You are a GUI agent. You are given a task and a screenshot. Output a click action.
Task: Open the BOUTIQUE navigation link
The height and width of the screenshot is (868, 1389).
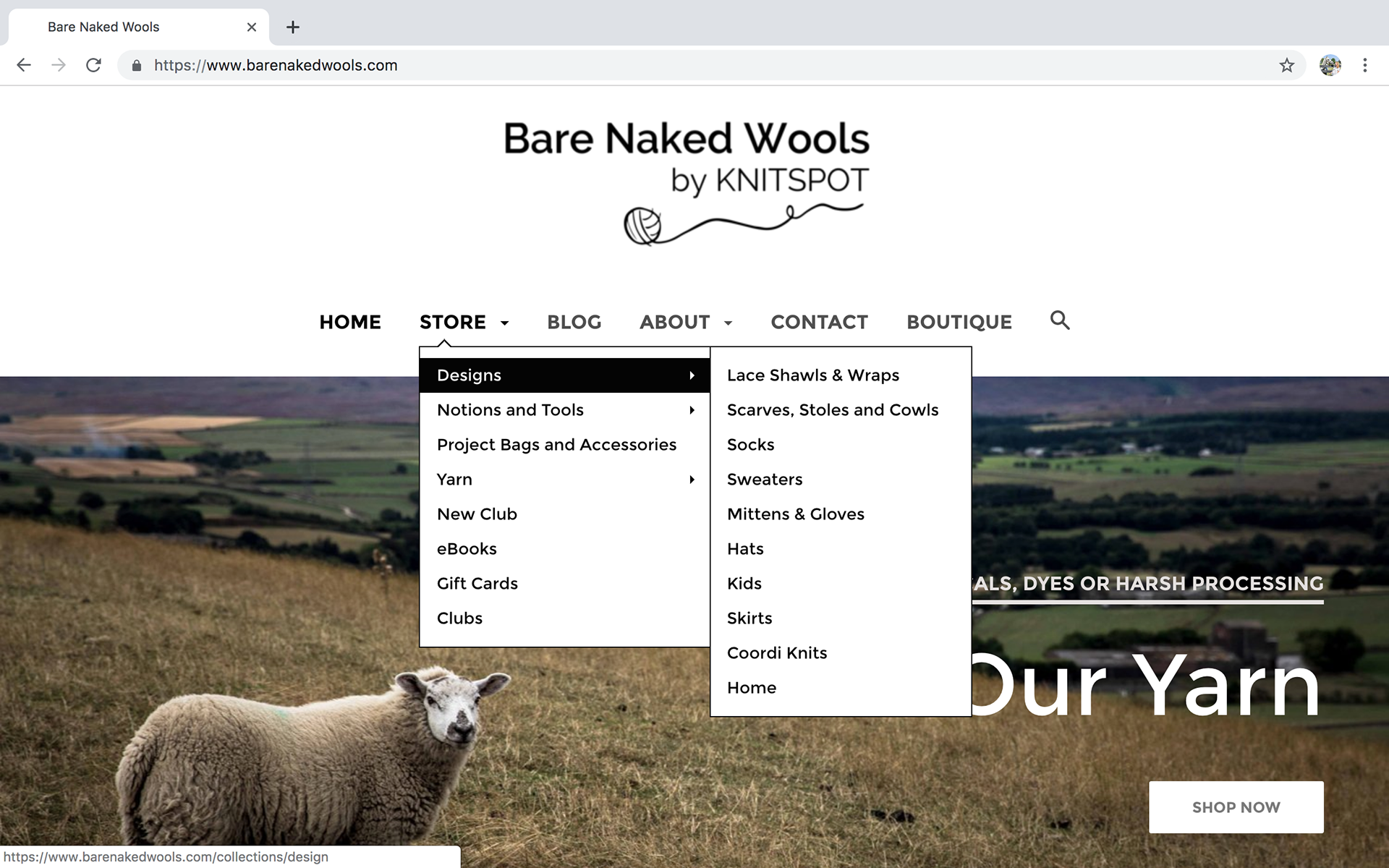point(959,322)
